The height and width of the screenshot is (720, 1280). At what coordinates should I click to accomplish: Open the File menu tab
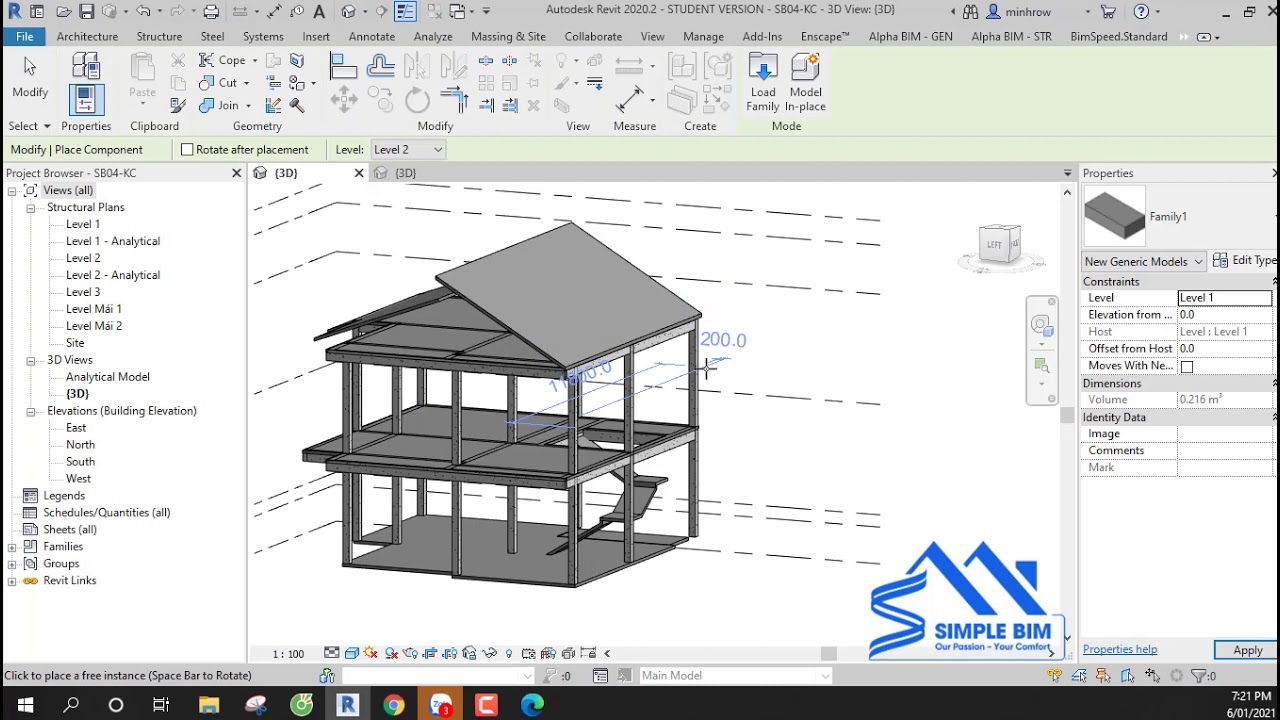point(24,36)
